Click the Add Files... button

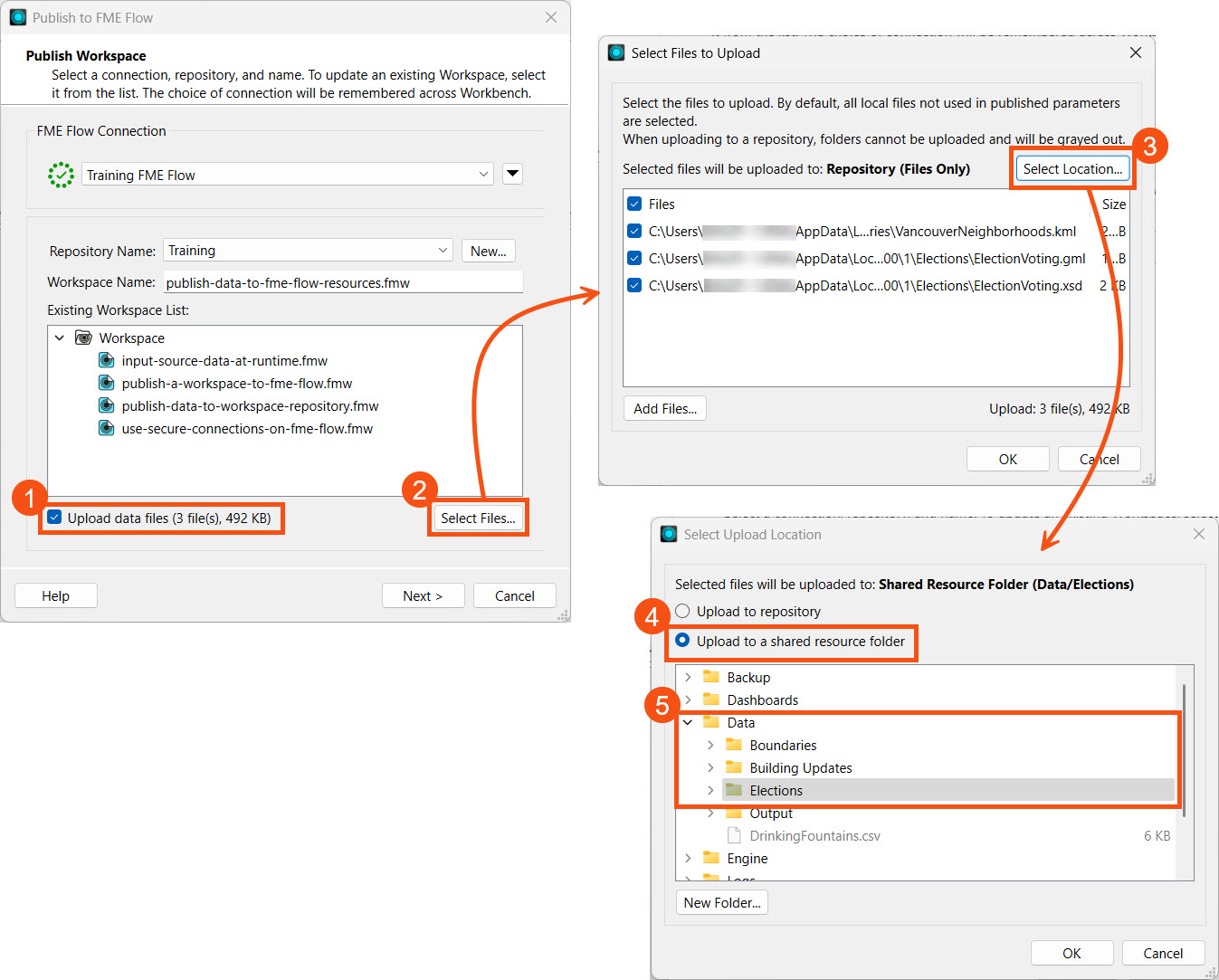(x=664, y=408)
